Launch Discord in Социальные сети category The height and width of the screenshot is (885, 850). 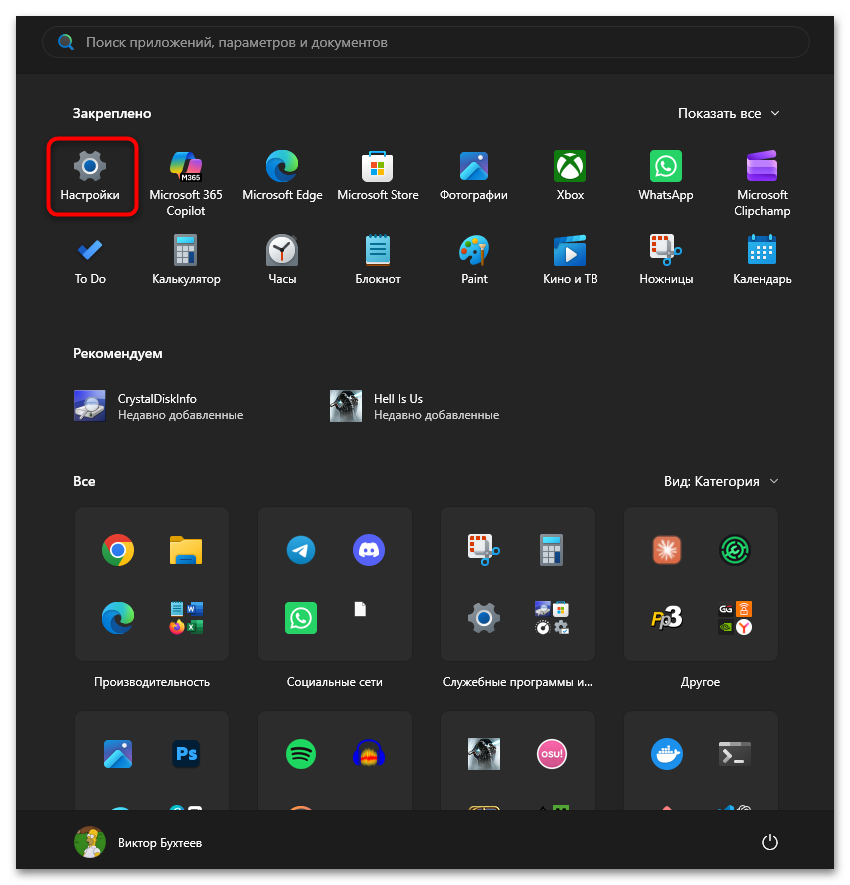tap(369, 550)
